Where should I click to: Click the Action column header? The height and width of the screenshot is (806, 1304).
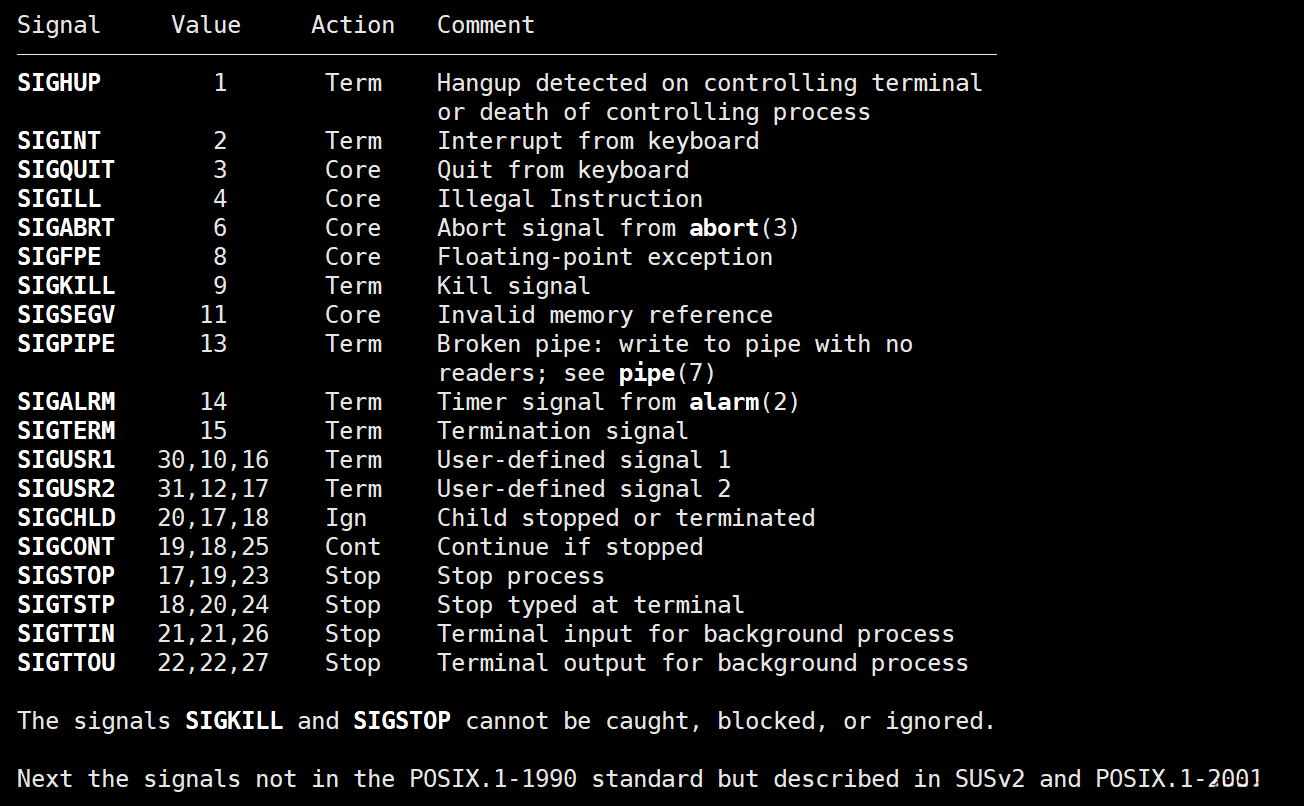tap(353, 25)
